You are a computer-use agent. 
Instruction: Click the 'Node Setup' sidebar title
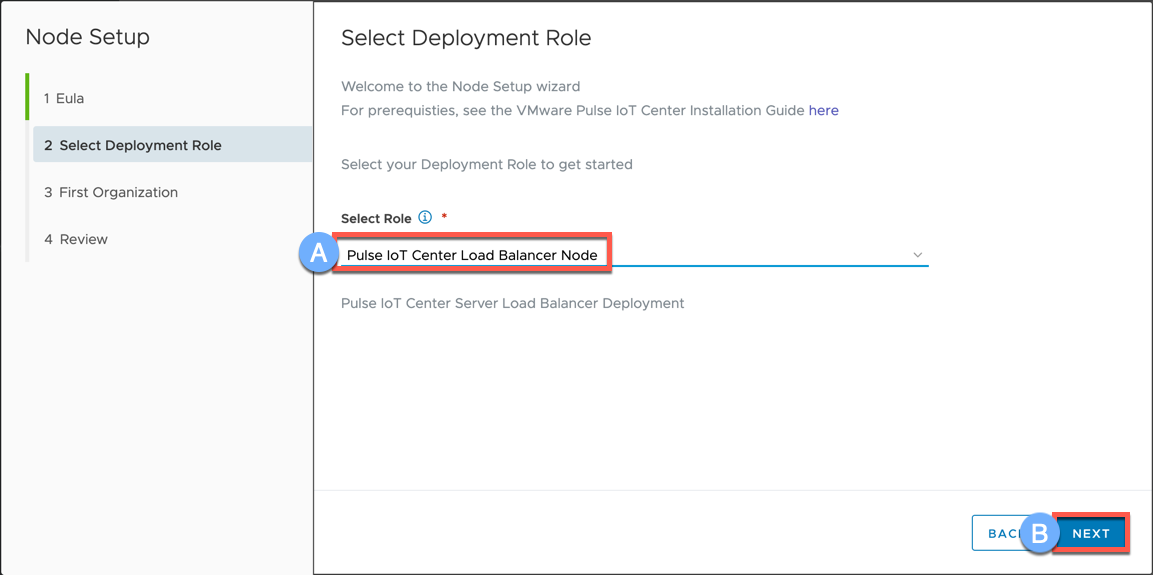[x=88, y=37]
